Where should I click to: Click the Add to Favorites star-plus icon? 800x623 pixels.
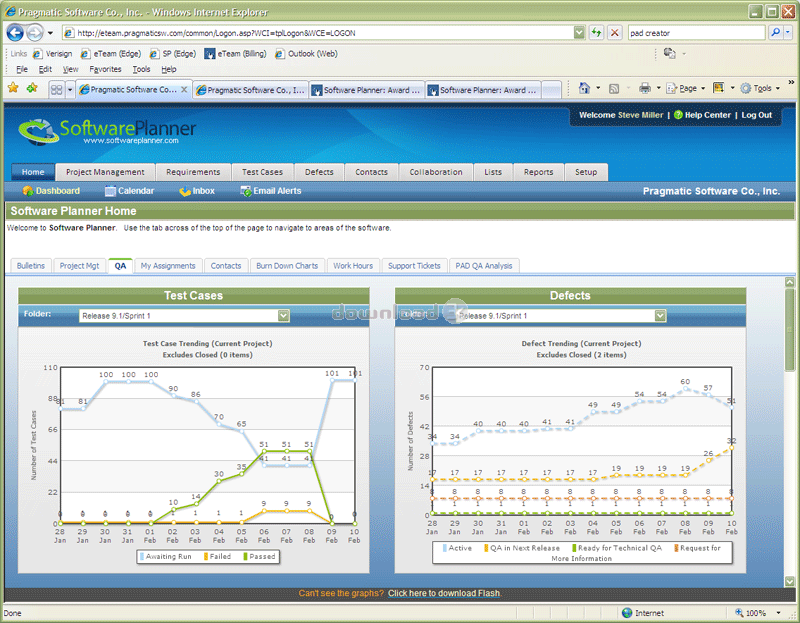pos(32,89)
